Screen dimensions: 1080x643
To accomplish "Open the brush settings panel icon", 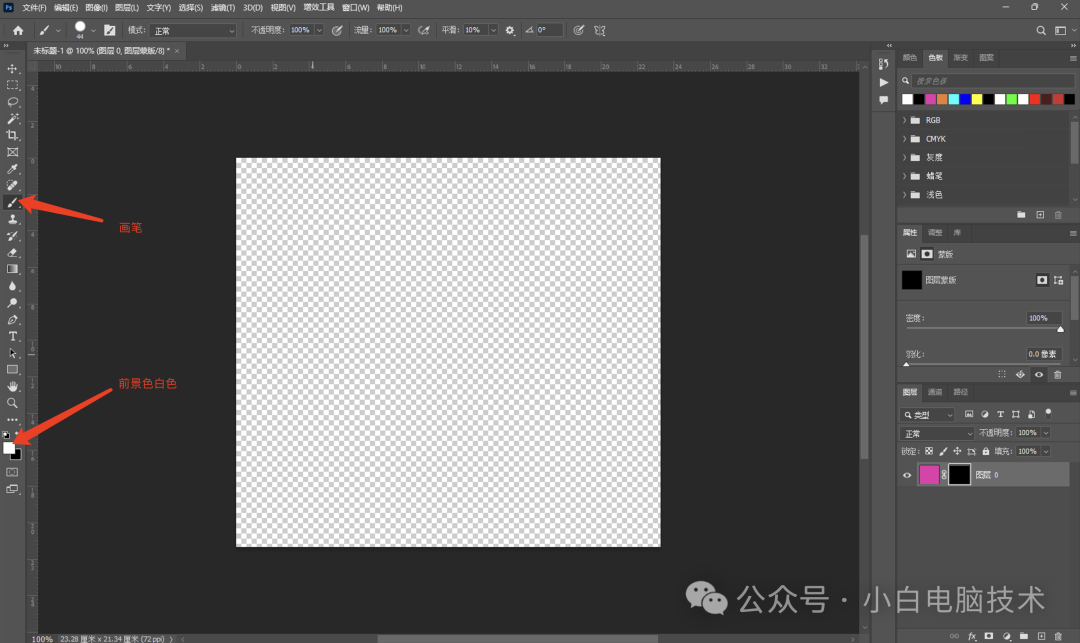I will tap(110, 30).
